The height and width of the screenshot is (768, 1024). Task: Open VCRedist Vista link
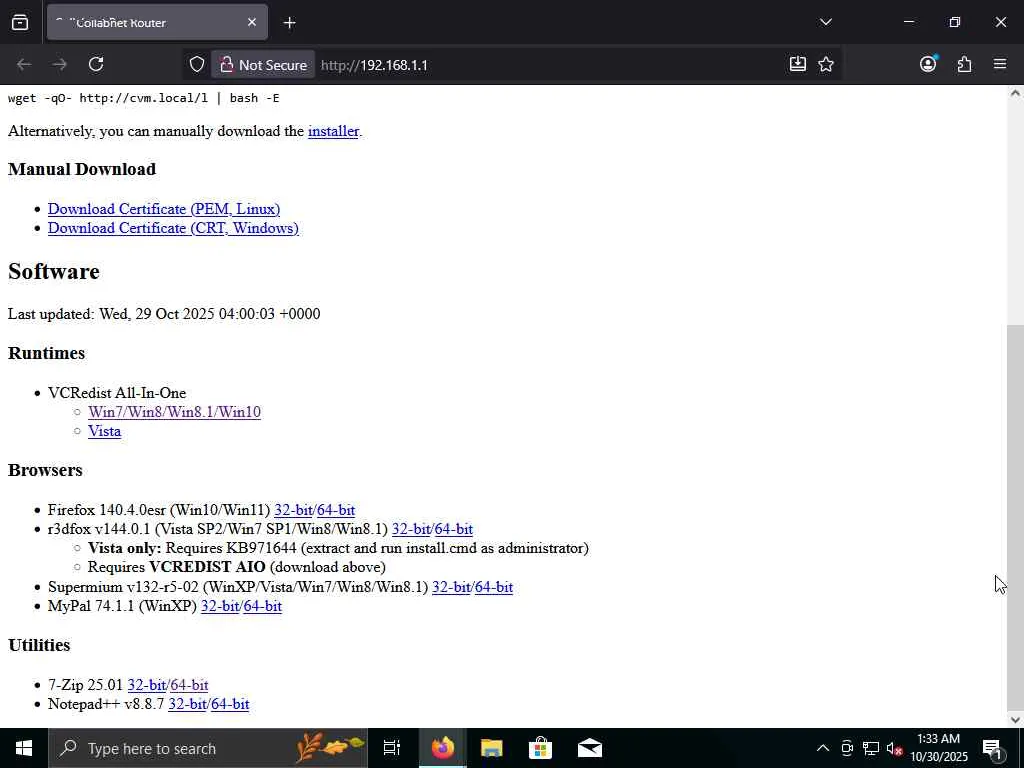pos(104,431)
